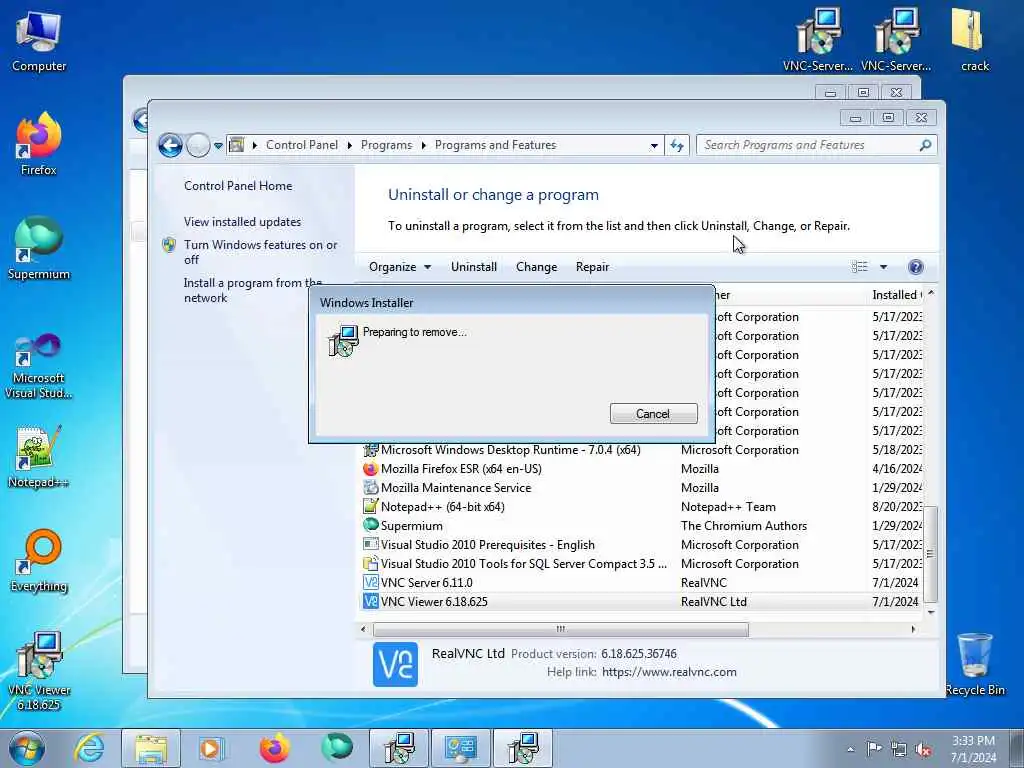Select VNC Server 6.11.0 in the list

coord(641,583)
